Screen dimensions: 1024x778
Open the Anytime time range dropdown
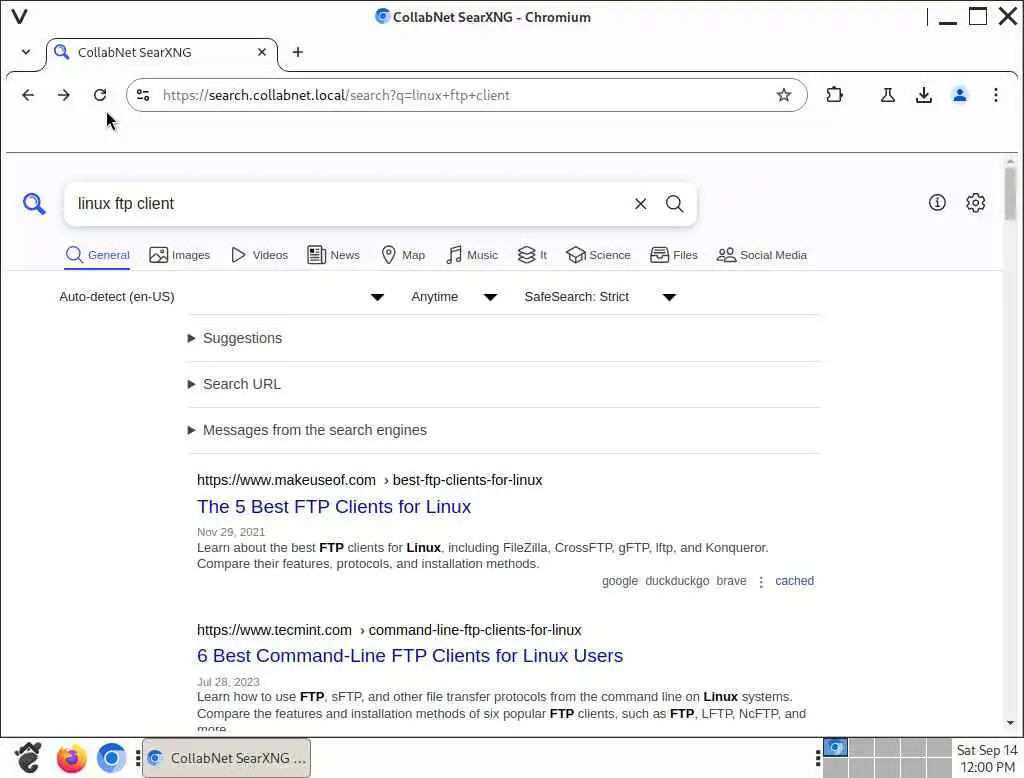coord(454,297)
